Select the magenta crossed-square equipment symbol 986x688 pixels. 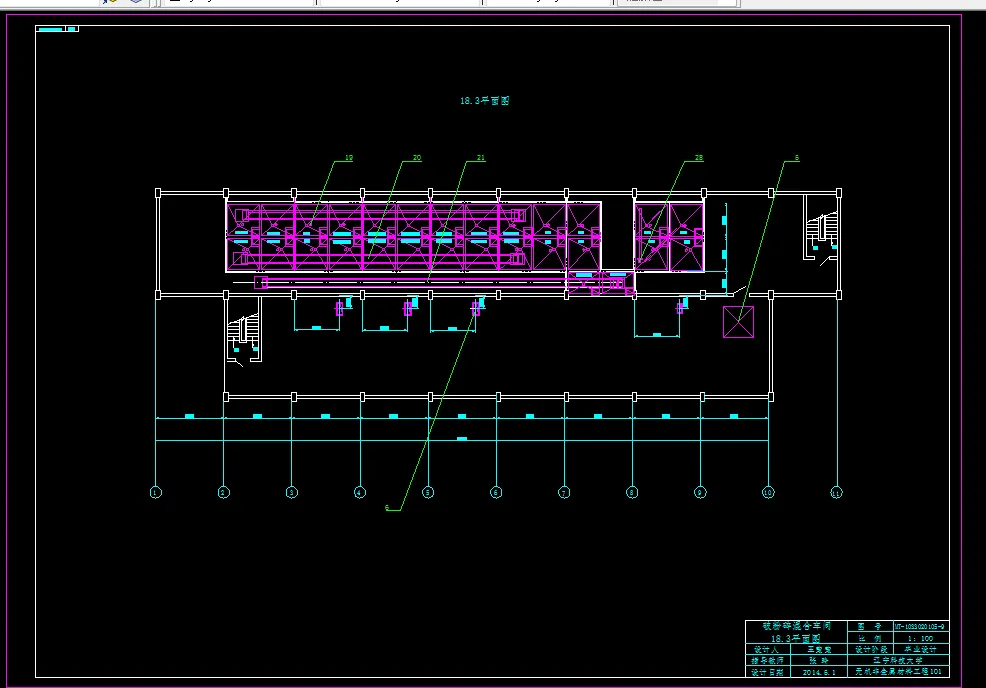[x=738, y=322]
